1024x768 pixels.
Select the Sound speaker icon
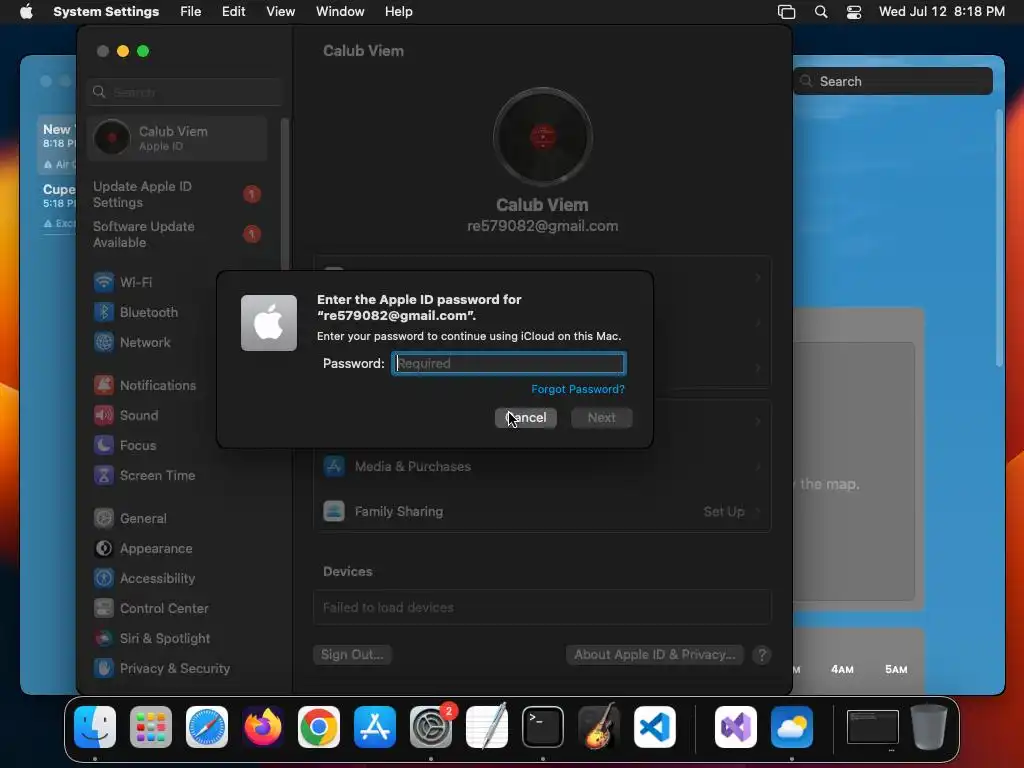click(103, 415)
